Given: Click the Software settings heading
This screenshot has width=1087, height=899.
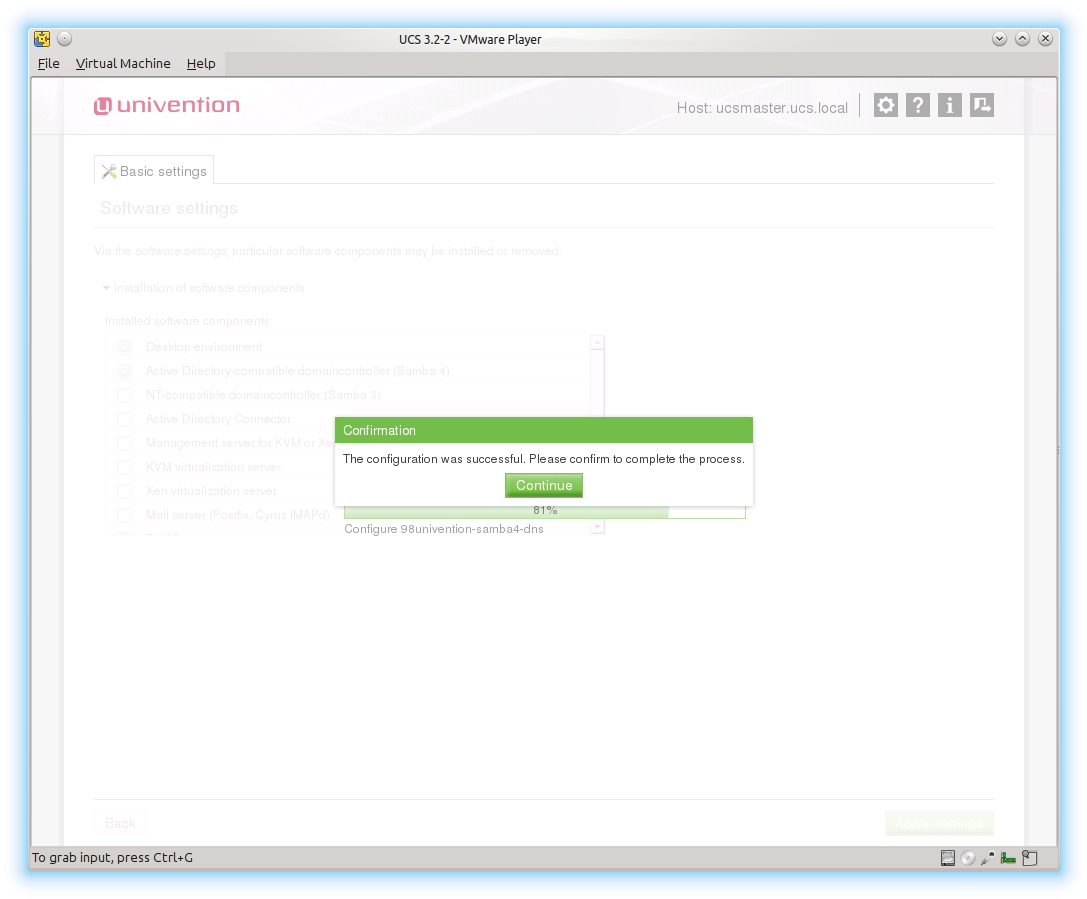Looking at the screenshot, I should coord(168,209).
